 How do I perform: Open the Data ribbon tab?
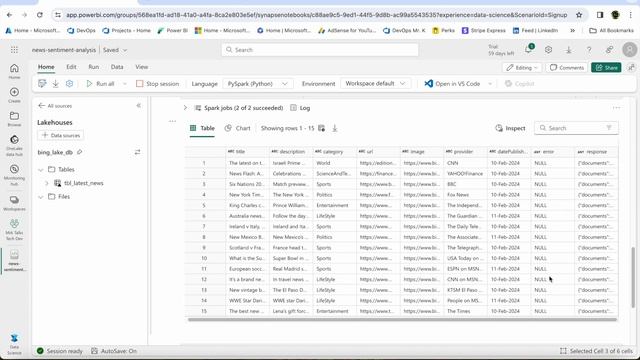tap(117, 67)
